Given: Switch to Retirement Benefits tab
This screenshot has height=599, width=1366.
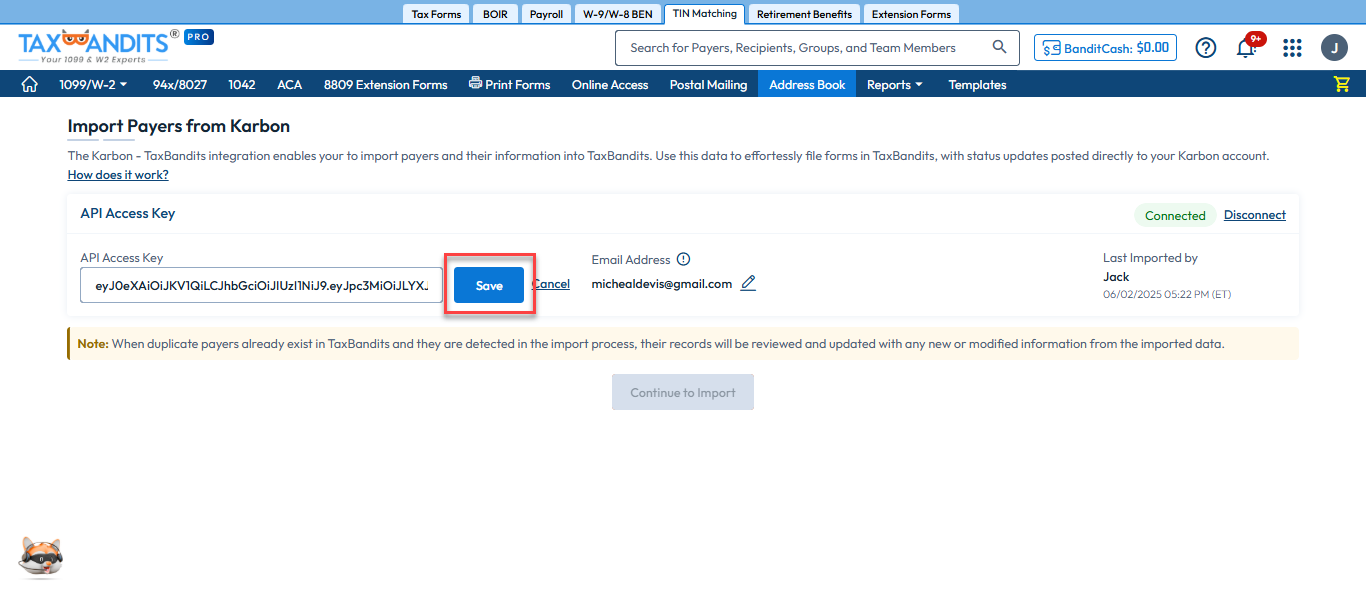Looking at the screenshot, I should point(804,14).
